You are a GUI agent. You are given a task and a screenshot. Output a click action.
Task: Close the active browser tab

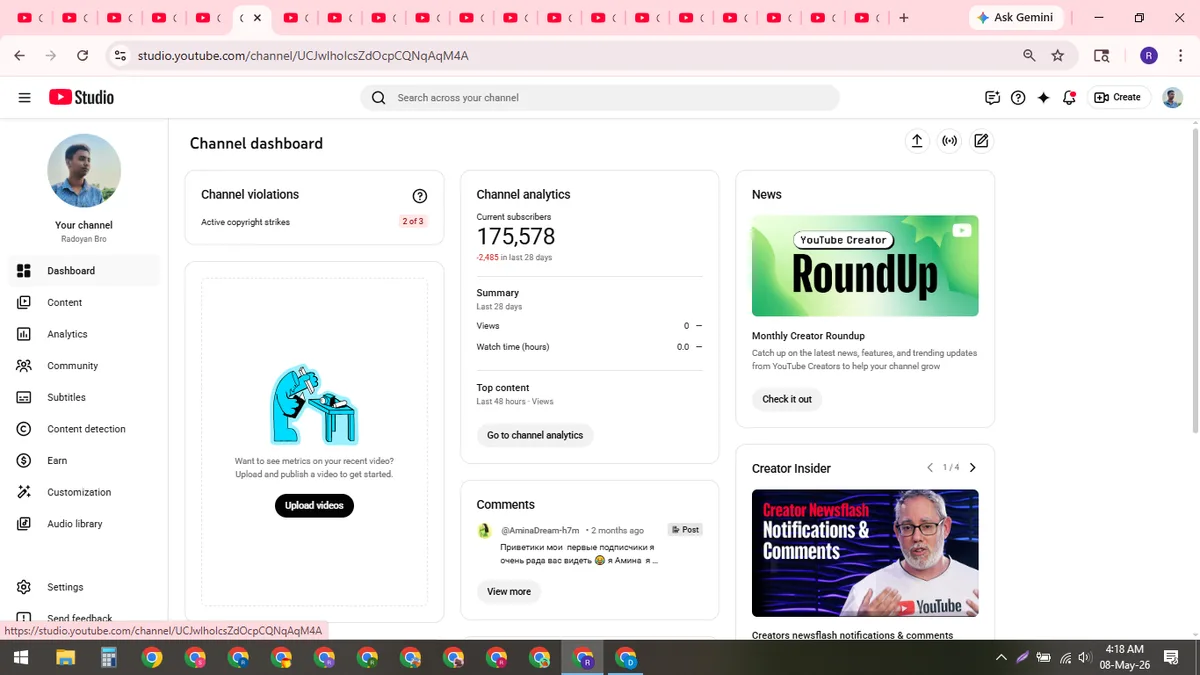[x=257, y=18]
